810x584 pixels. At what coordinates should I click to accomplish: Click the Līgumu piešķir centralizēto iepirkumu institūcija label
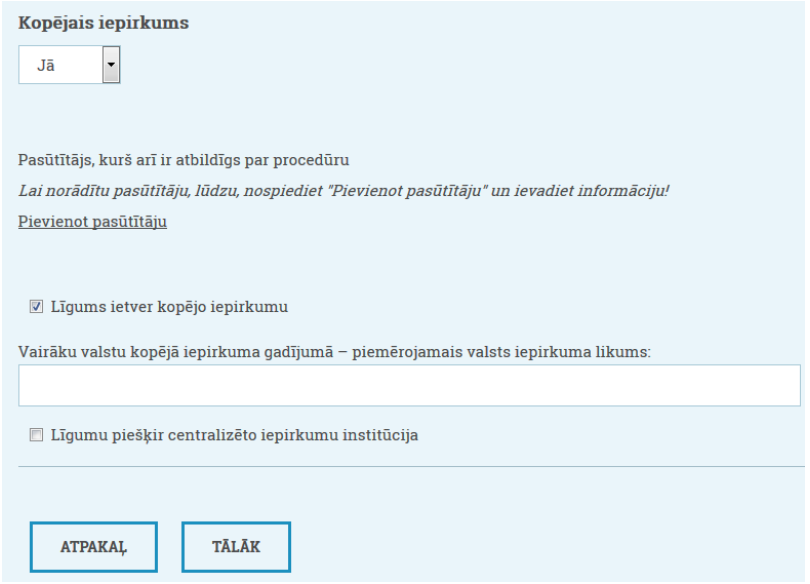click(234, 435)
